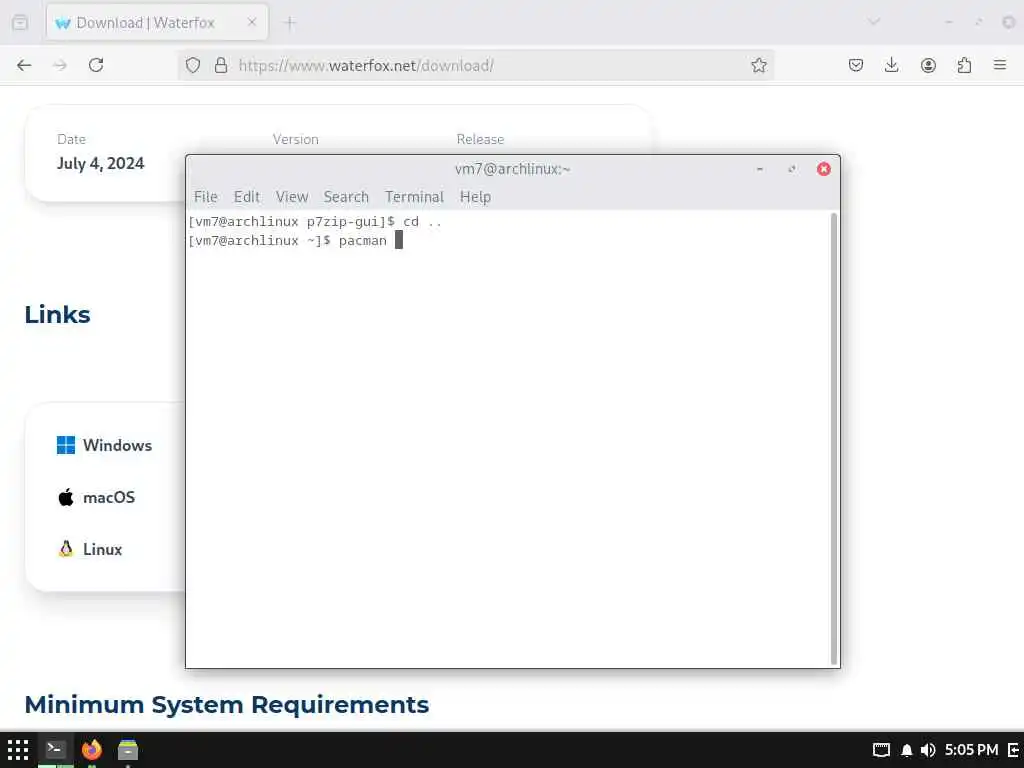Open recent browsing tab history icon
This screenshot has width=1024, height=768.
[20, 23]
